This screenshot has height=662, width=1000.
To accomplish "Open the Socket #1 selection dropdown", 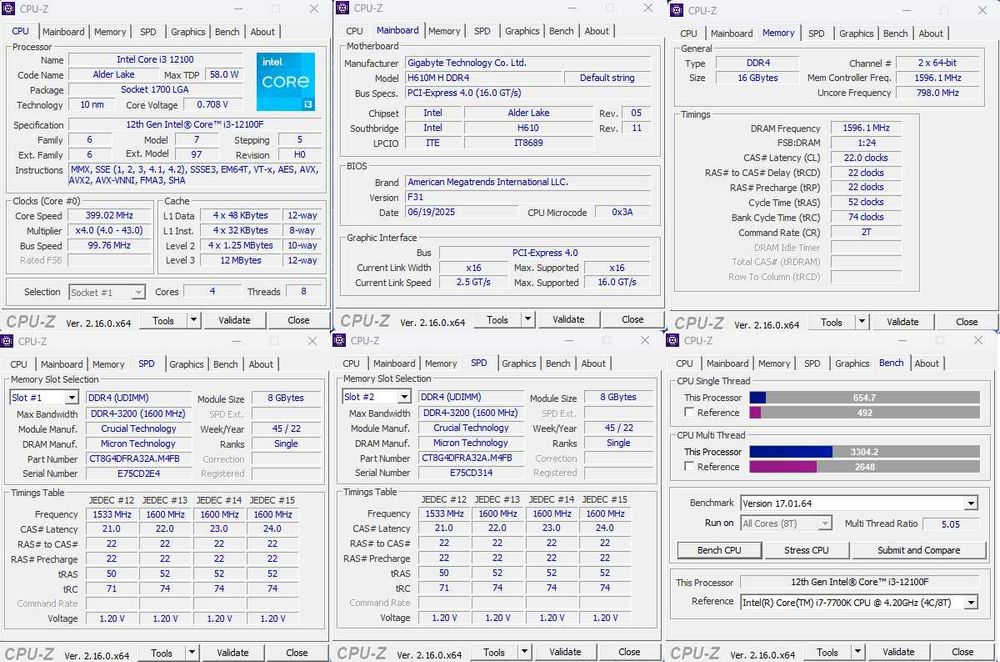I will pyautogui.click(x=107, y=292).
